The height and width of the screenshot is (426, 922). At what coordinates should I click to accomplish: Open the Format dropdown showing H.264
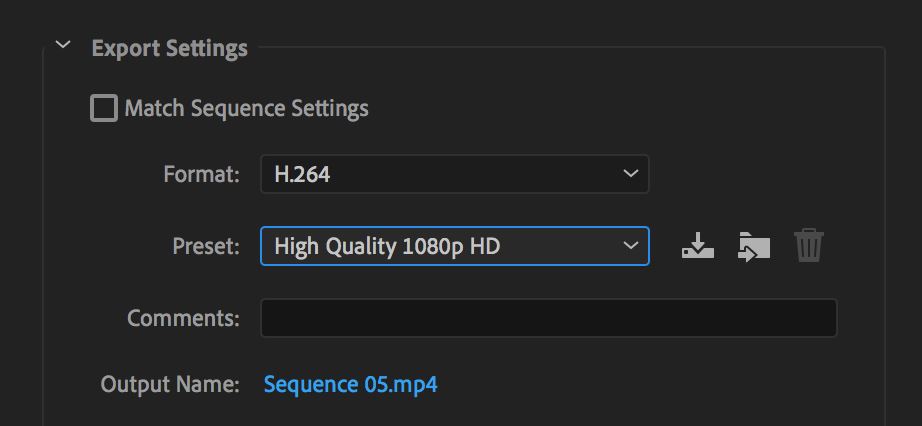454,174
